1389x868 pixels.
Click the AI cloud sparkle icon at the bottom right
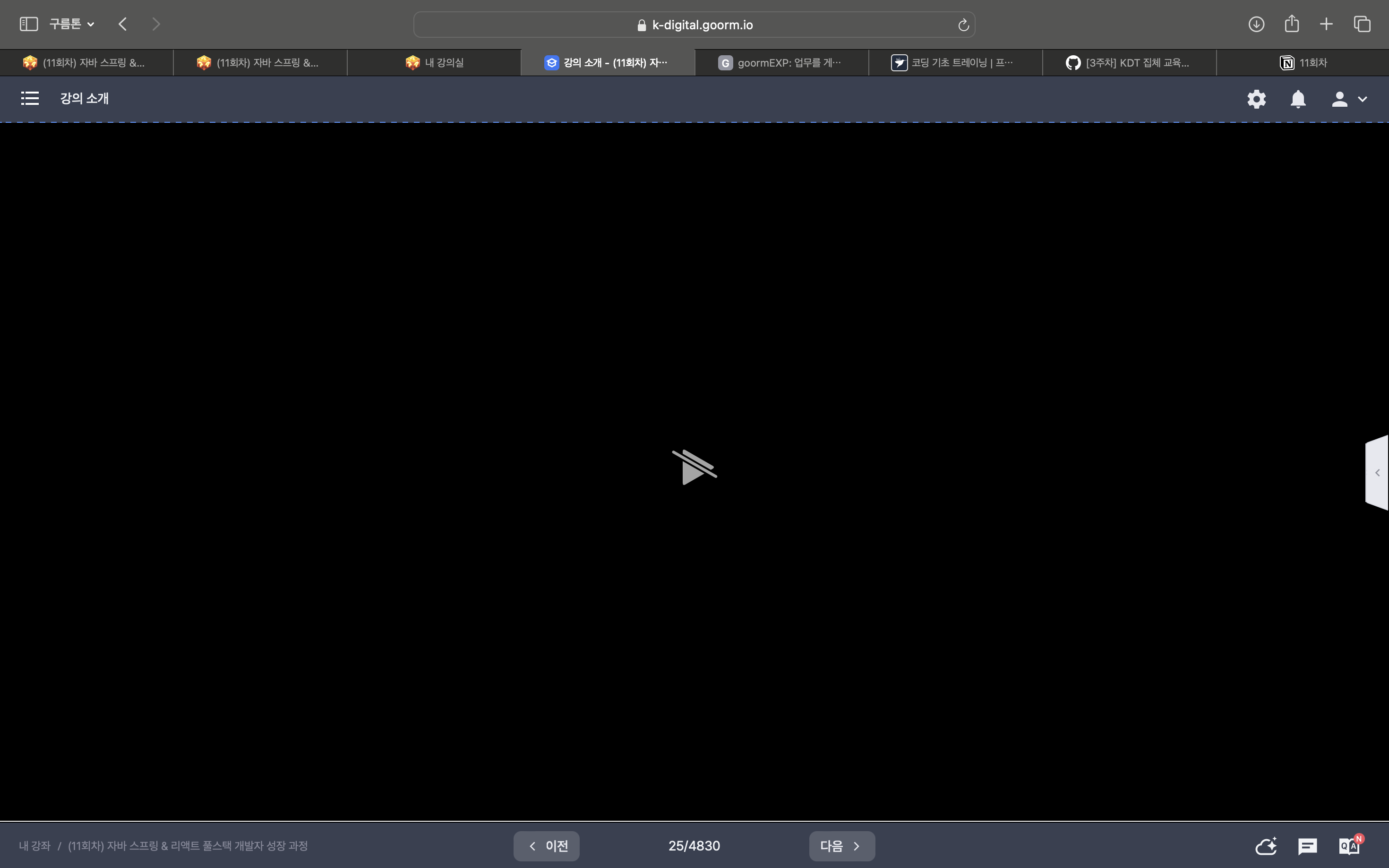coord(1266,846)
